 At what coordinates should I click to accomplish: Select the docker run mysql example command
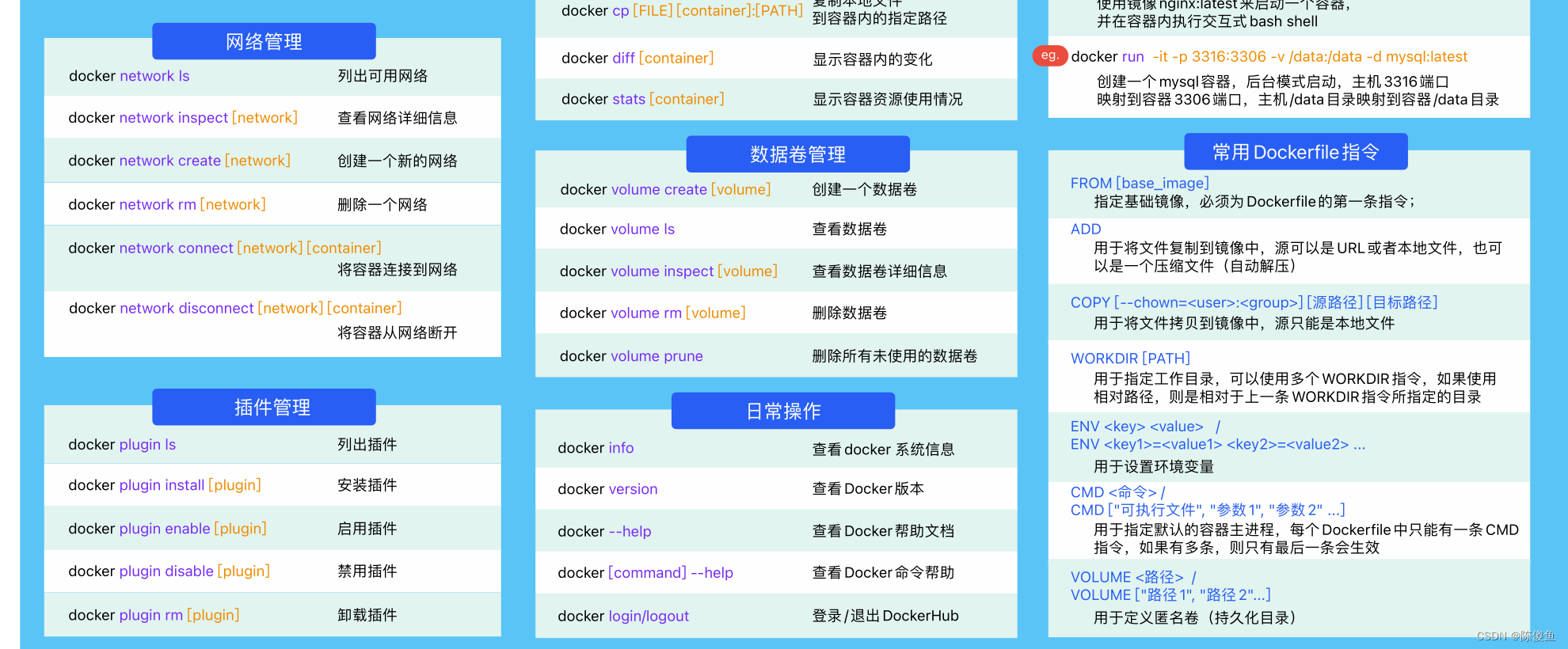click(1269, 57)
